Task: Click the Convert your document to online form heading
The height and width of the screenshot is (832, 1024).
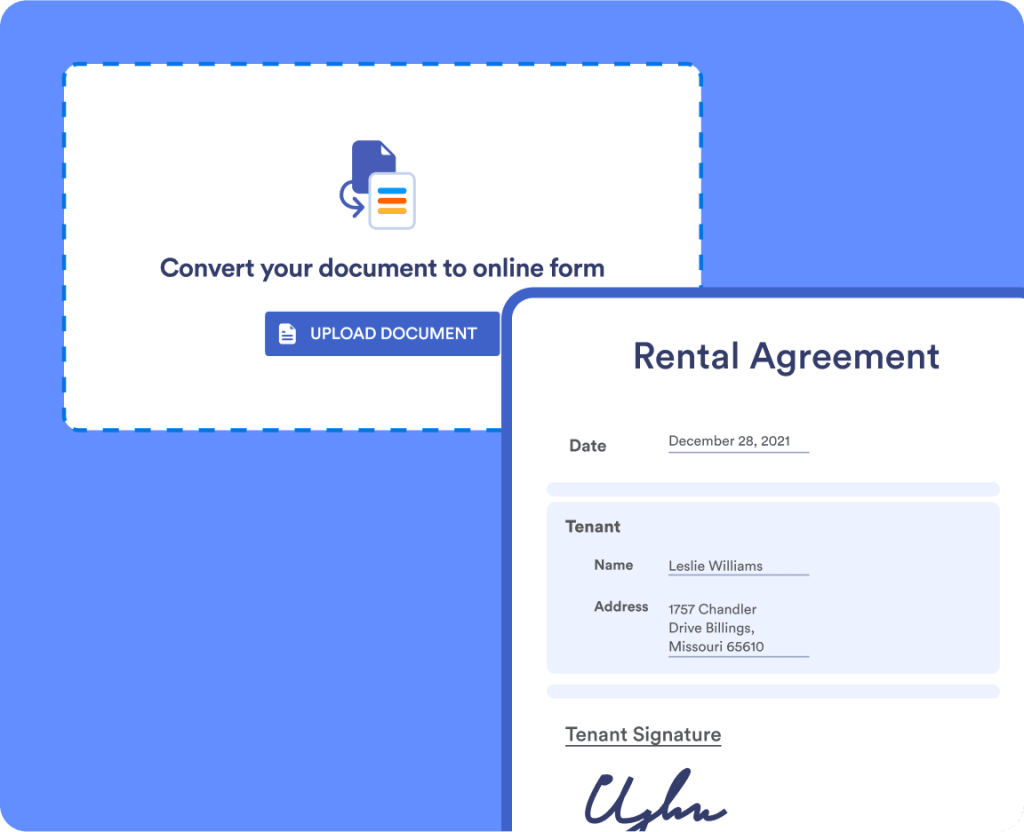Action: 381,268
